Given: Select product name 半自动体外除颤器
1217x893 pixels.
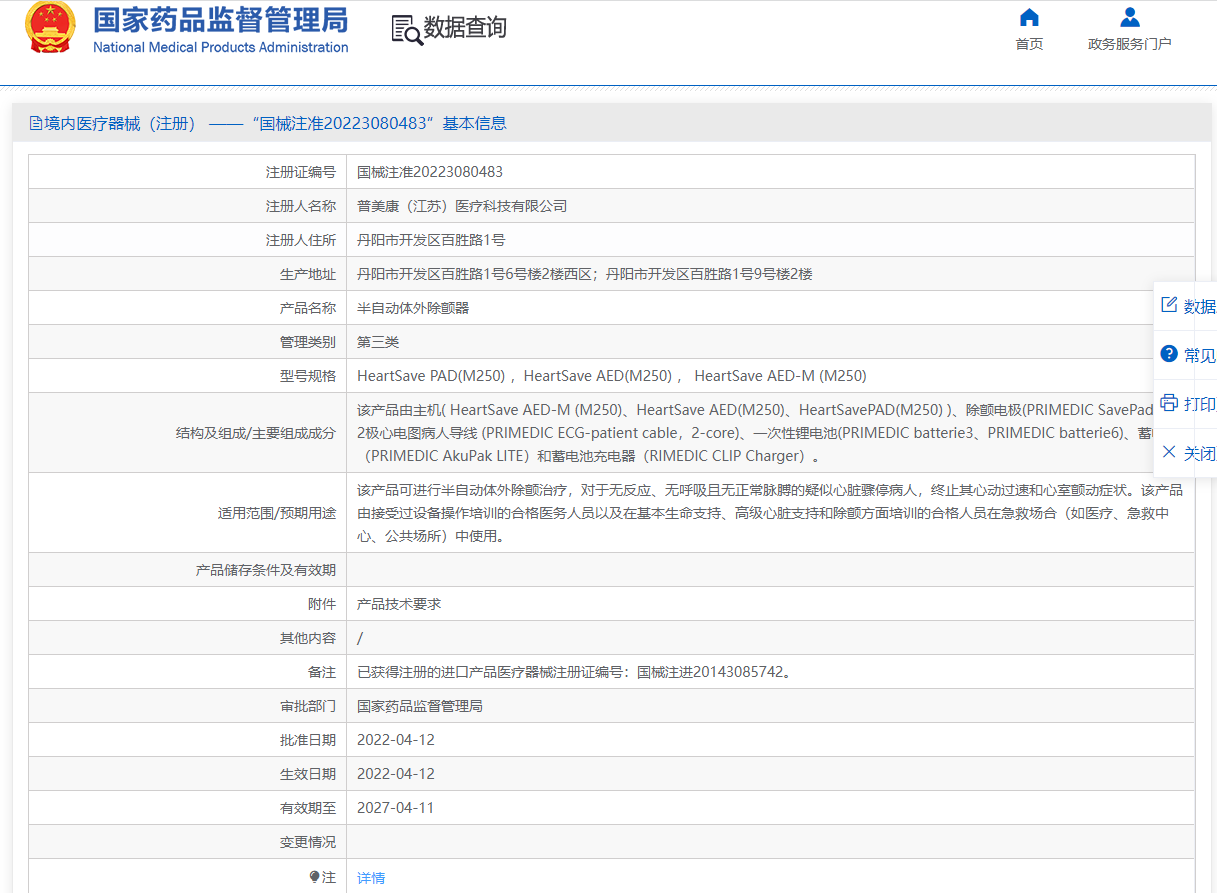Looking at the screenshot, I should (x=413, y=308).
